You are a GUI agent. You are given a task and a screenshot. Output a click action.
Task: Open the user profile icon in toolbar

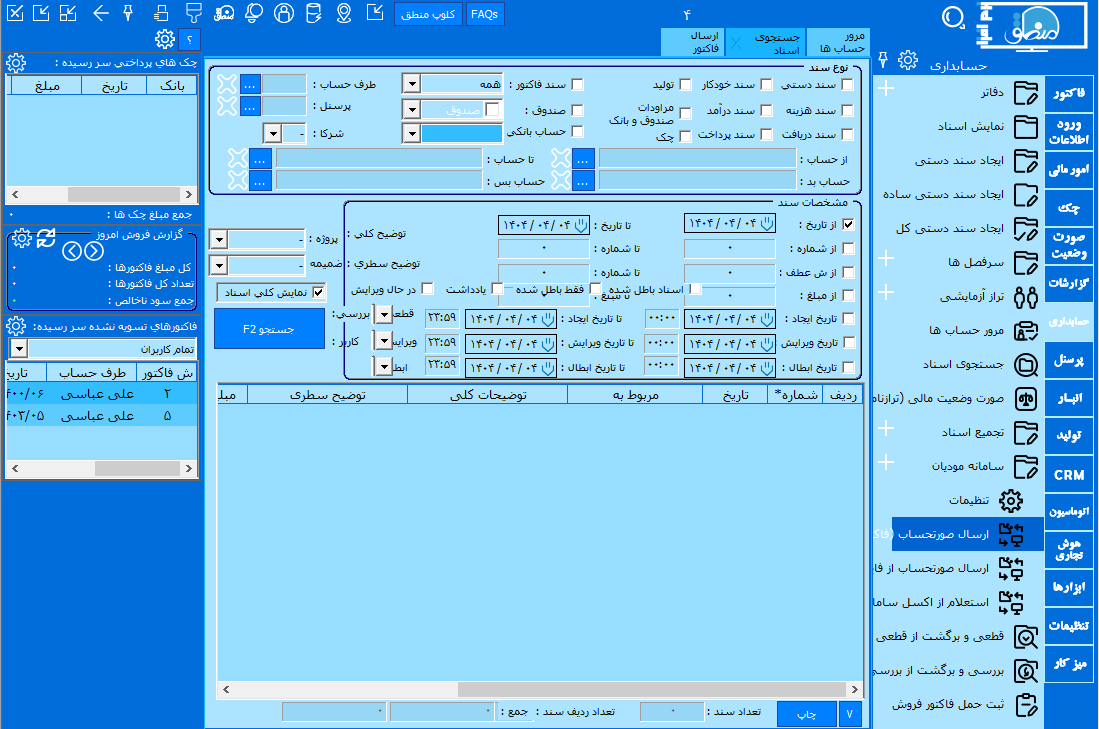pyautogui.click(x=284, y=13)
